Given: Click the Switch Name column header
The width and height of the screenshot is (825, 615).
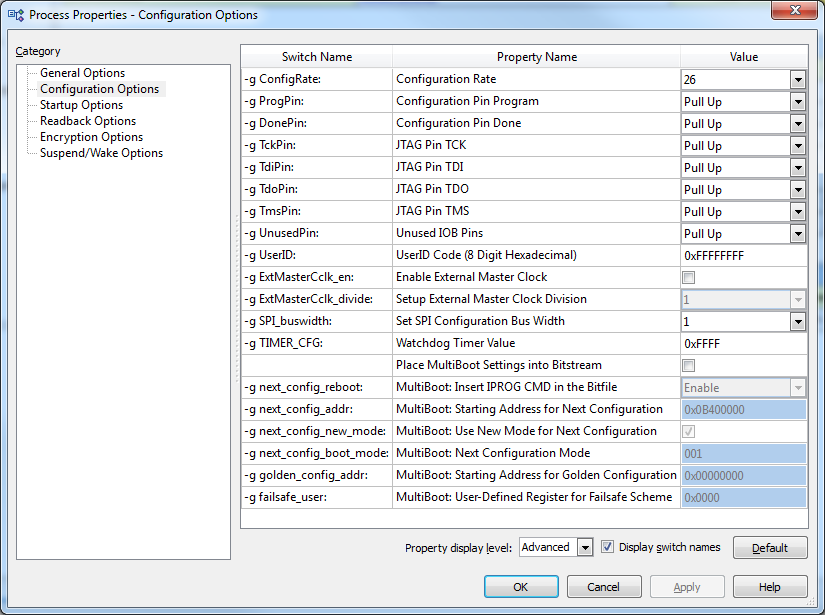Looking at the screenshot, I should tap(317, 57).
